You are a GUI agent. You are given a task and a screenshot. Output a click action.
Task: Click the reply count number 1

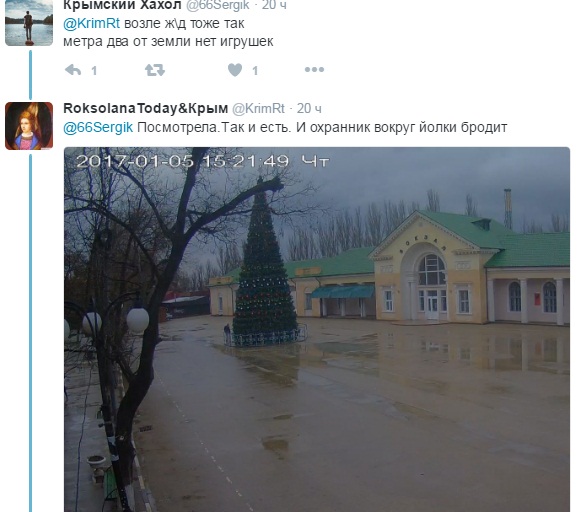[x=94, y=70]
